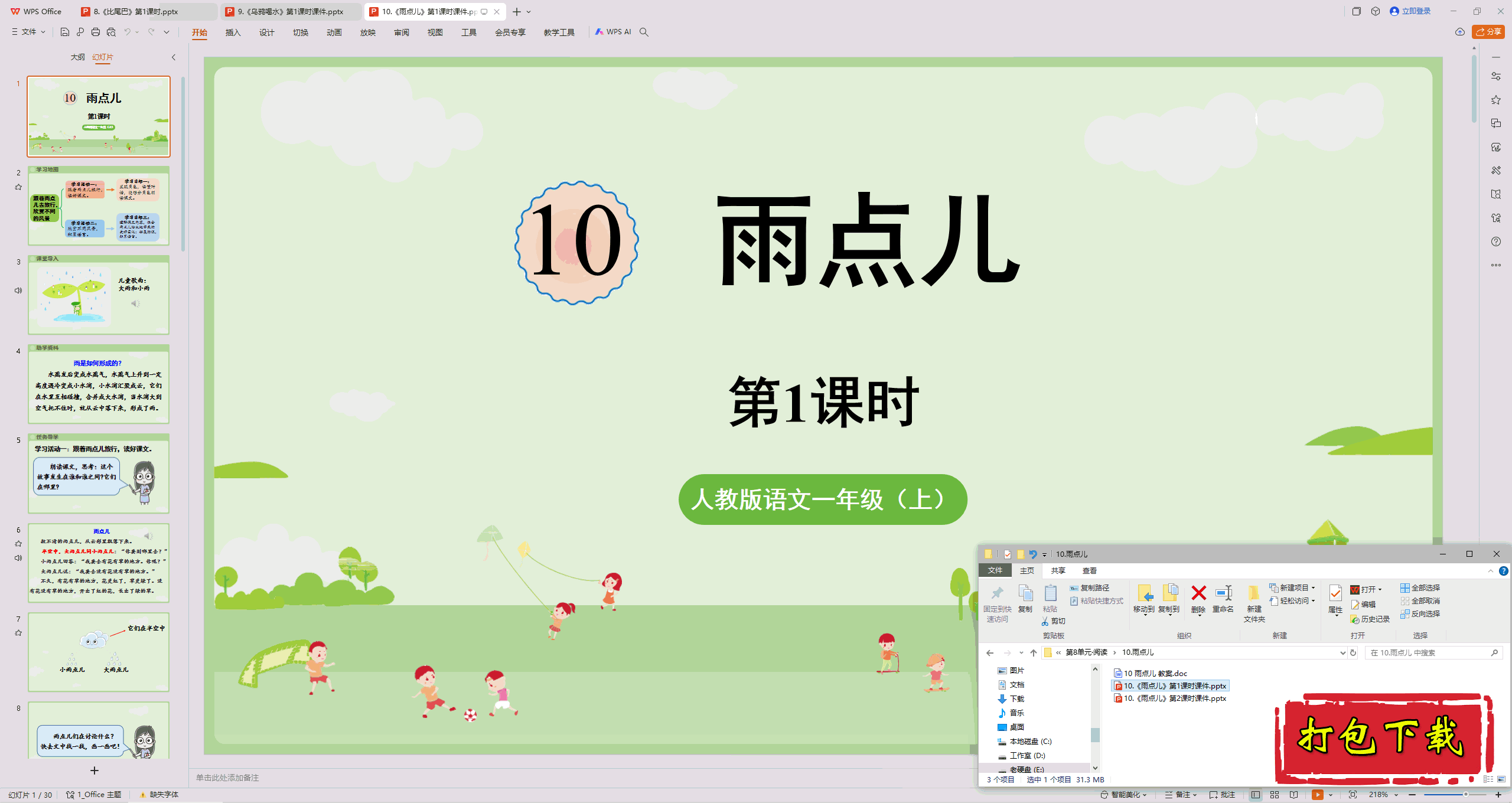This screenshot has height=803, width=1512.
Task: Click the print preview icon
Action: [111, 32]
